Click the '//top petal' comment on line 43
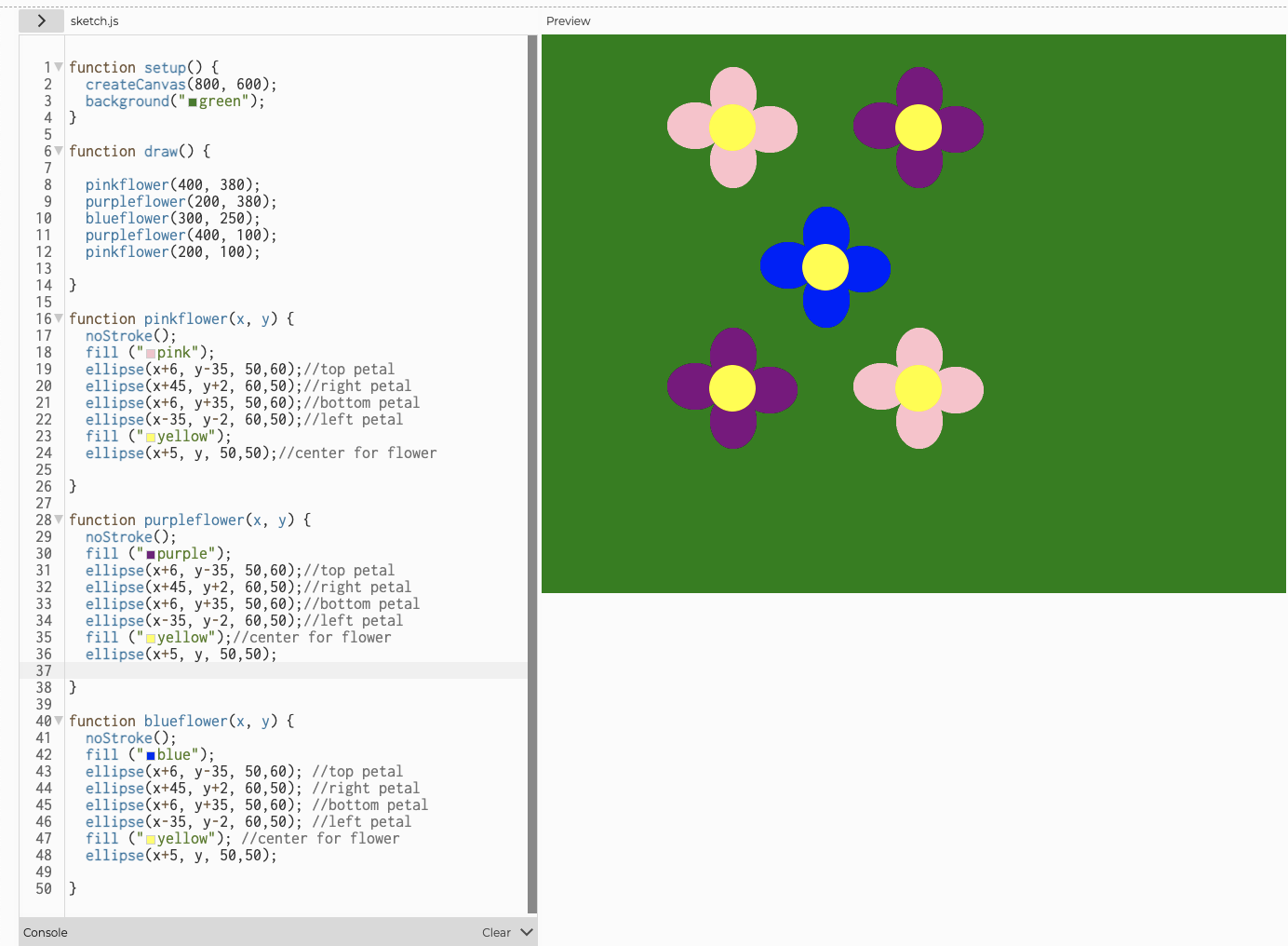 click(x=358, y=771)
